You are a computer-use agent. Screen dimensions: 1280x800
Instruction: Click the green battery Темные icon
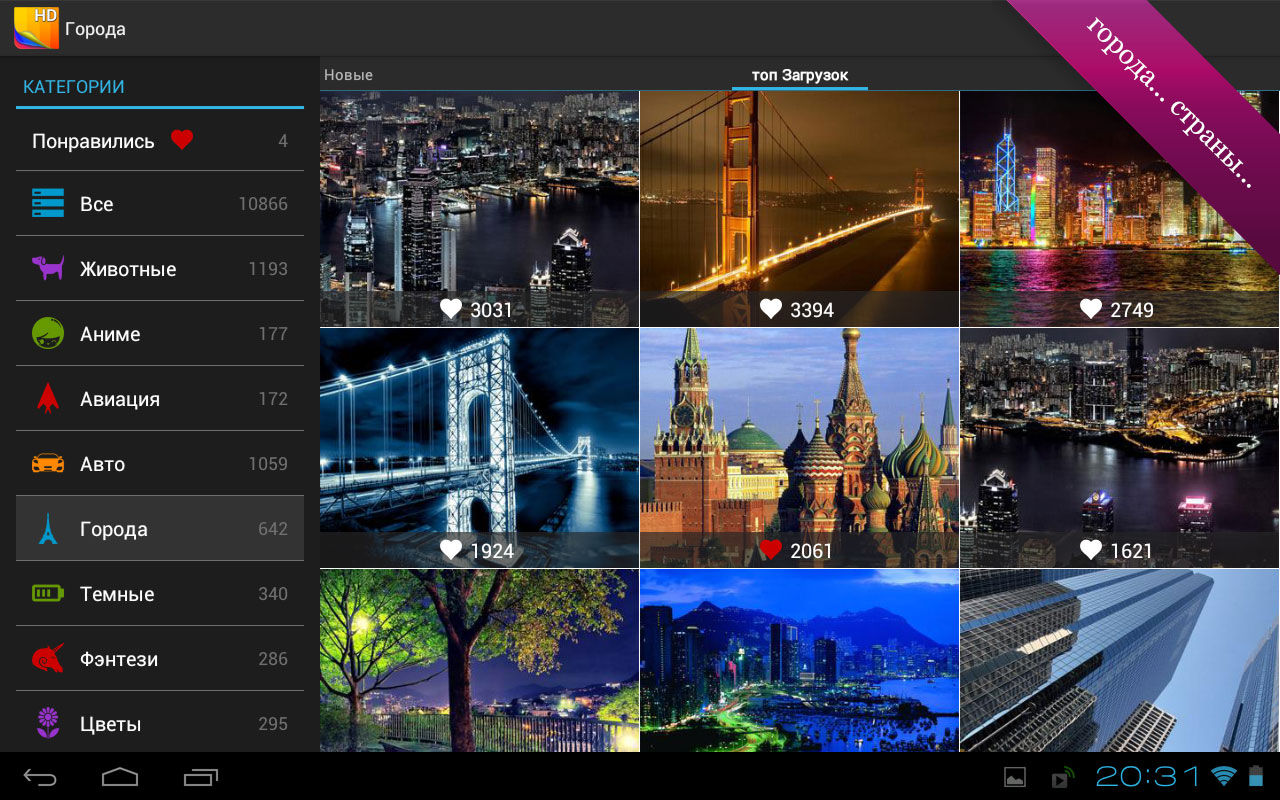(48, 593)
